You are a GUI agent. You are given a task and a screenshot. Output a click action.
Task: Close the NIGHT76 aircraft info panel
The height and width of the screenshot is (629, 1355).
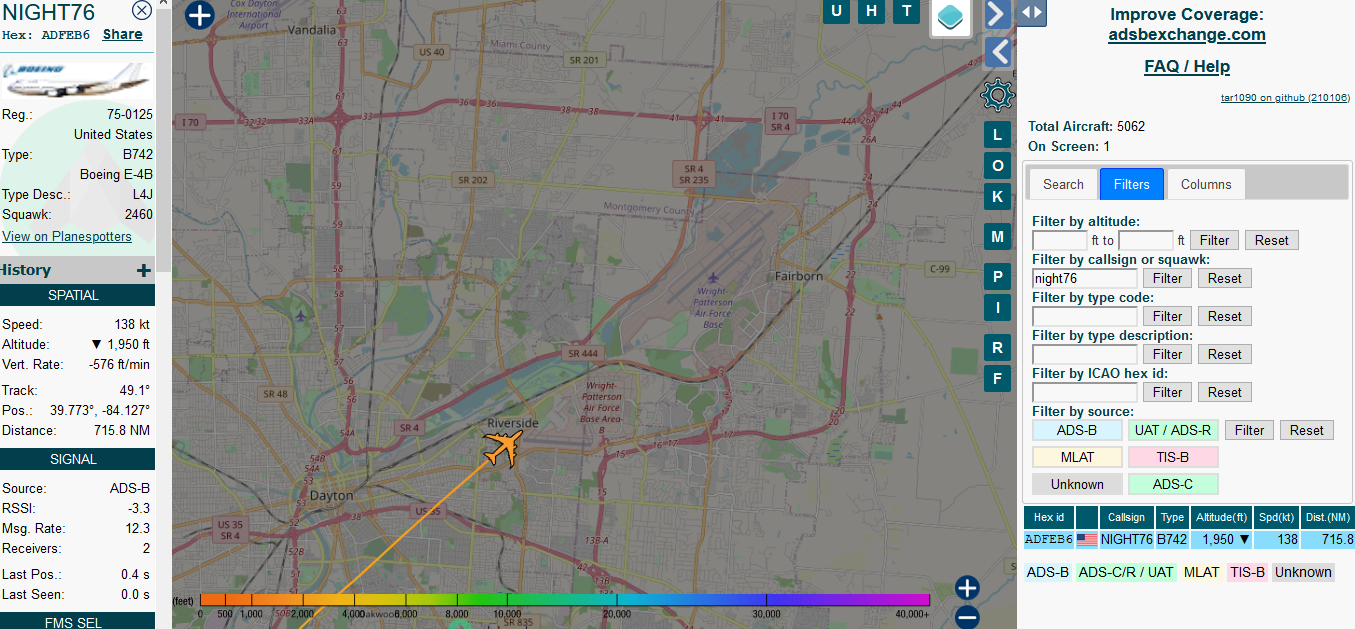point(142,11)
